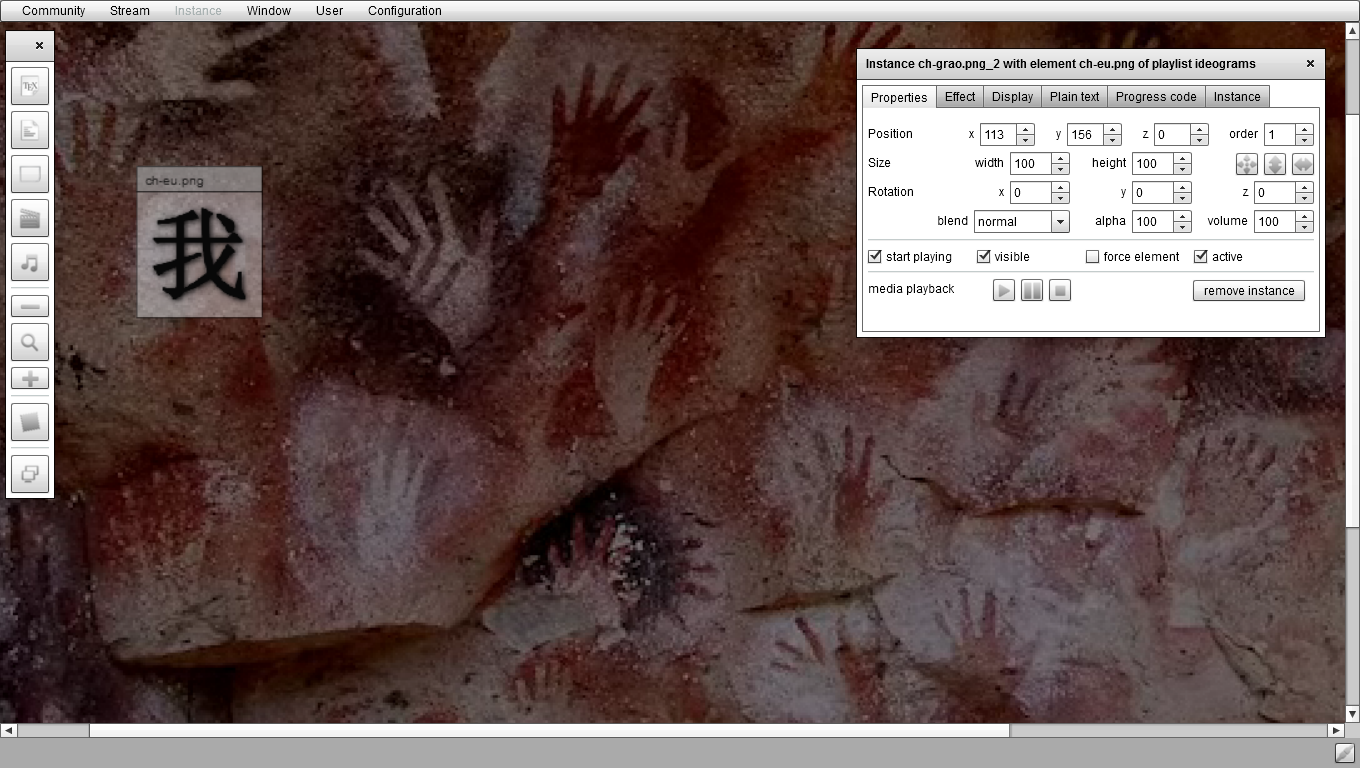1360x768 pixels.
Task: Increase Position x with the up arrow
Action: [1025, 129]
